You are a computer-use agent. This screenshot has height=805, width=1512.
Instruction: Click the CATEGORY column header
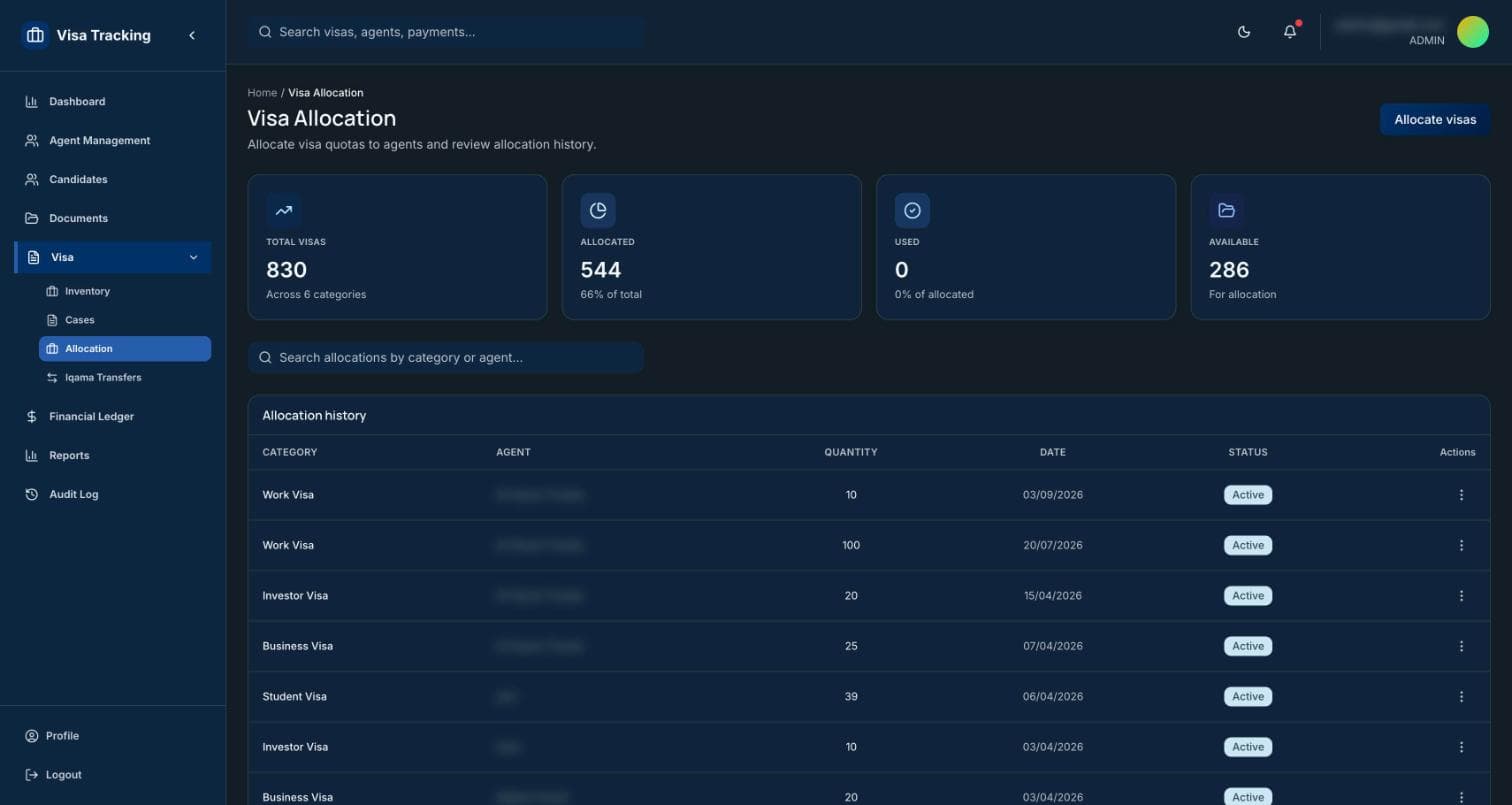coord(290,453)
